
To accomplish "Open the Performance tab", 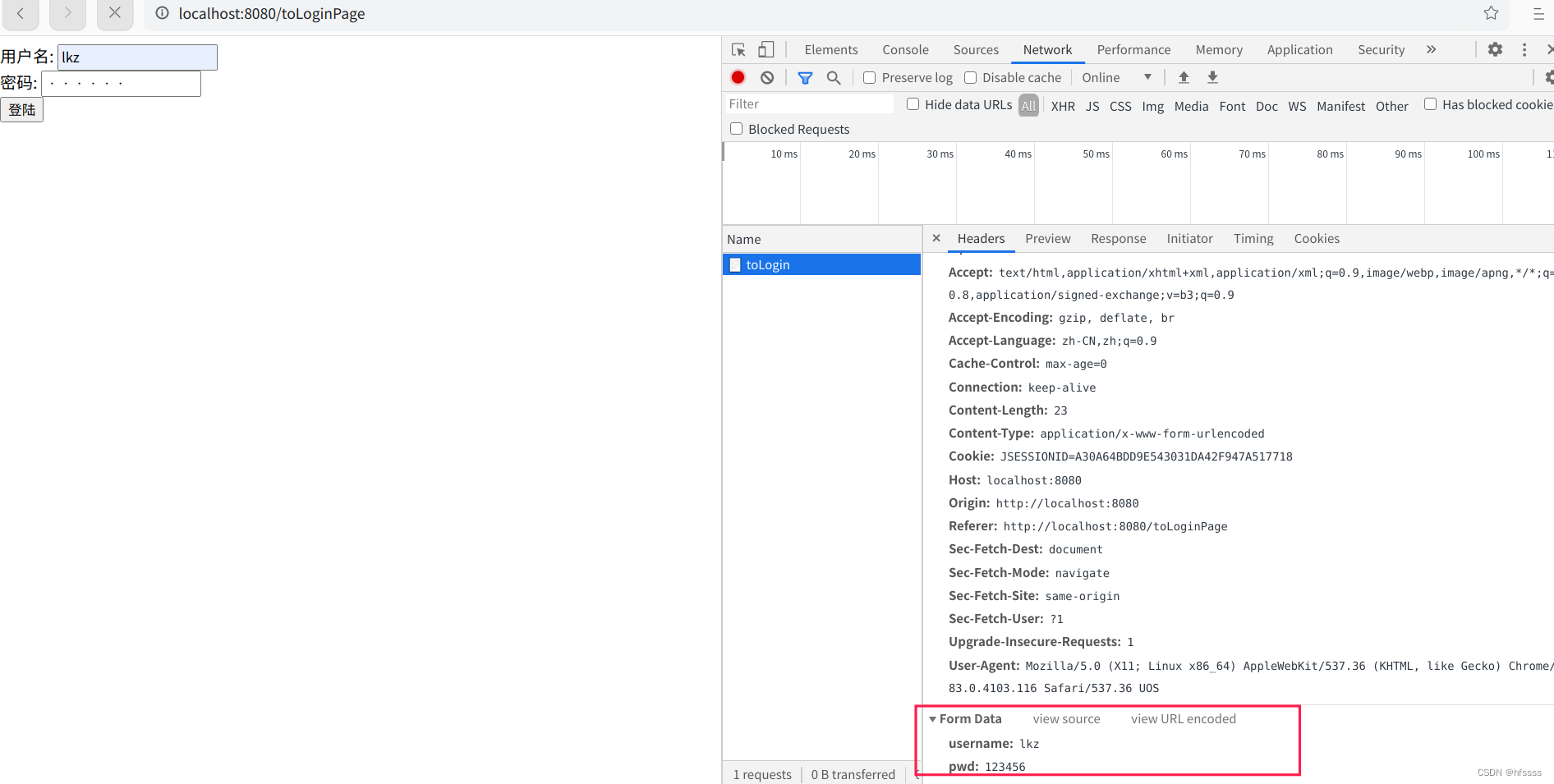I will (1133, 50).
